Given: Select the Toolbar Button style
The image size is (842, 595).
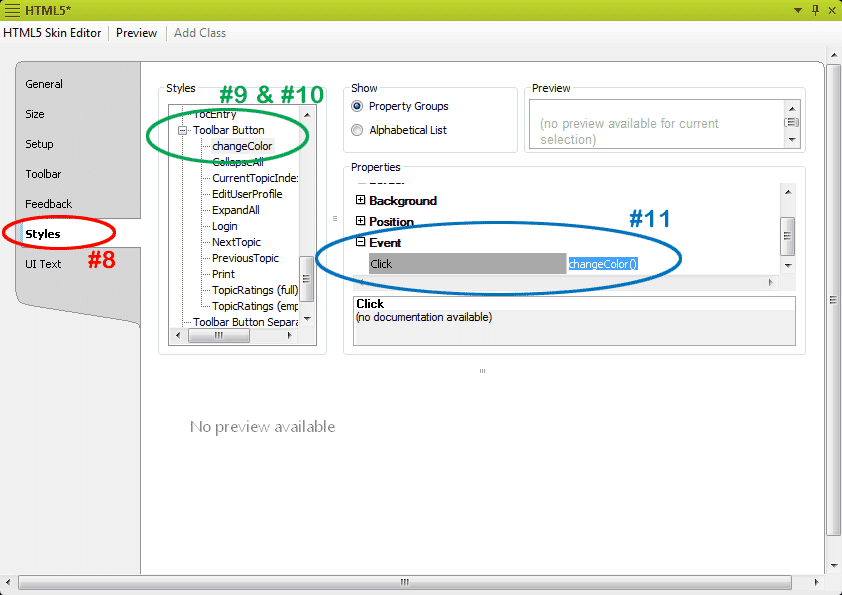Looking at the screenshot, I should [229, 130].
